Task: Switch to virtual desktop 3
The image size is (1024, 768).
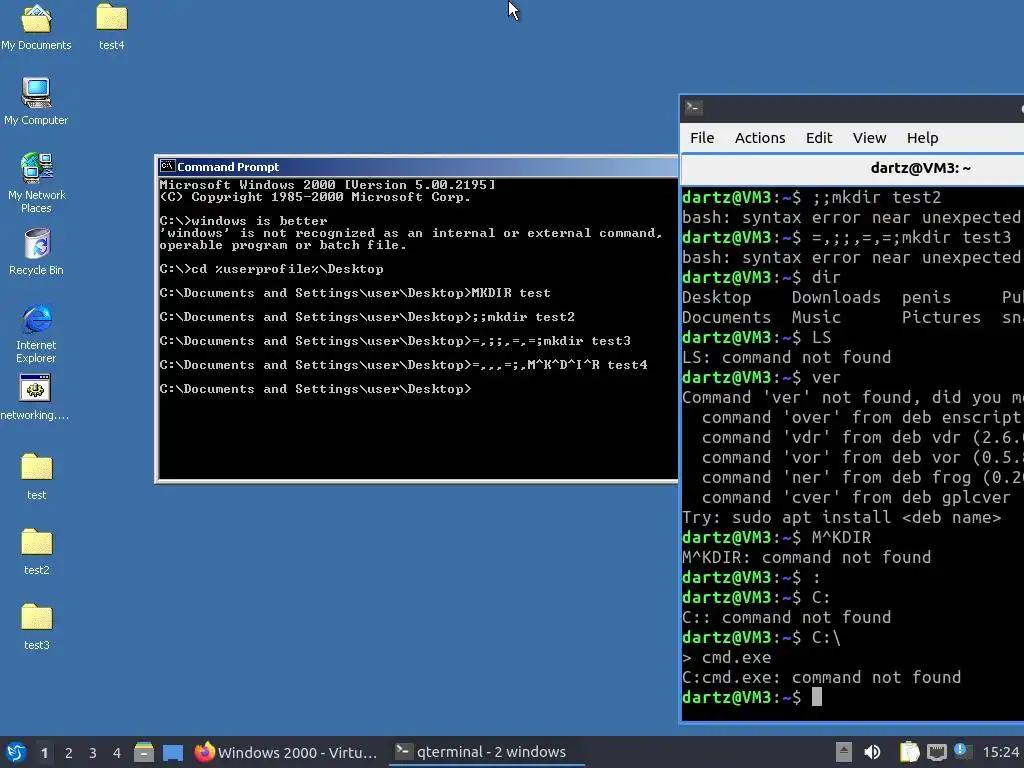Action: click(x=93, y=753)
